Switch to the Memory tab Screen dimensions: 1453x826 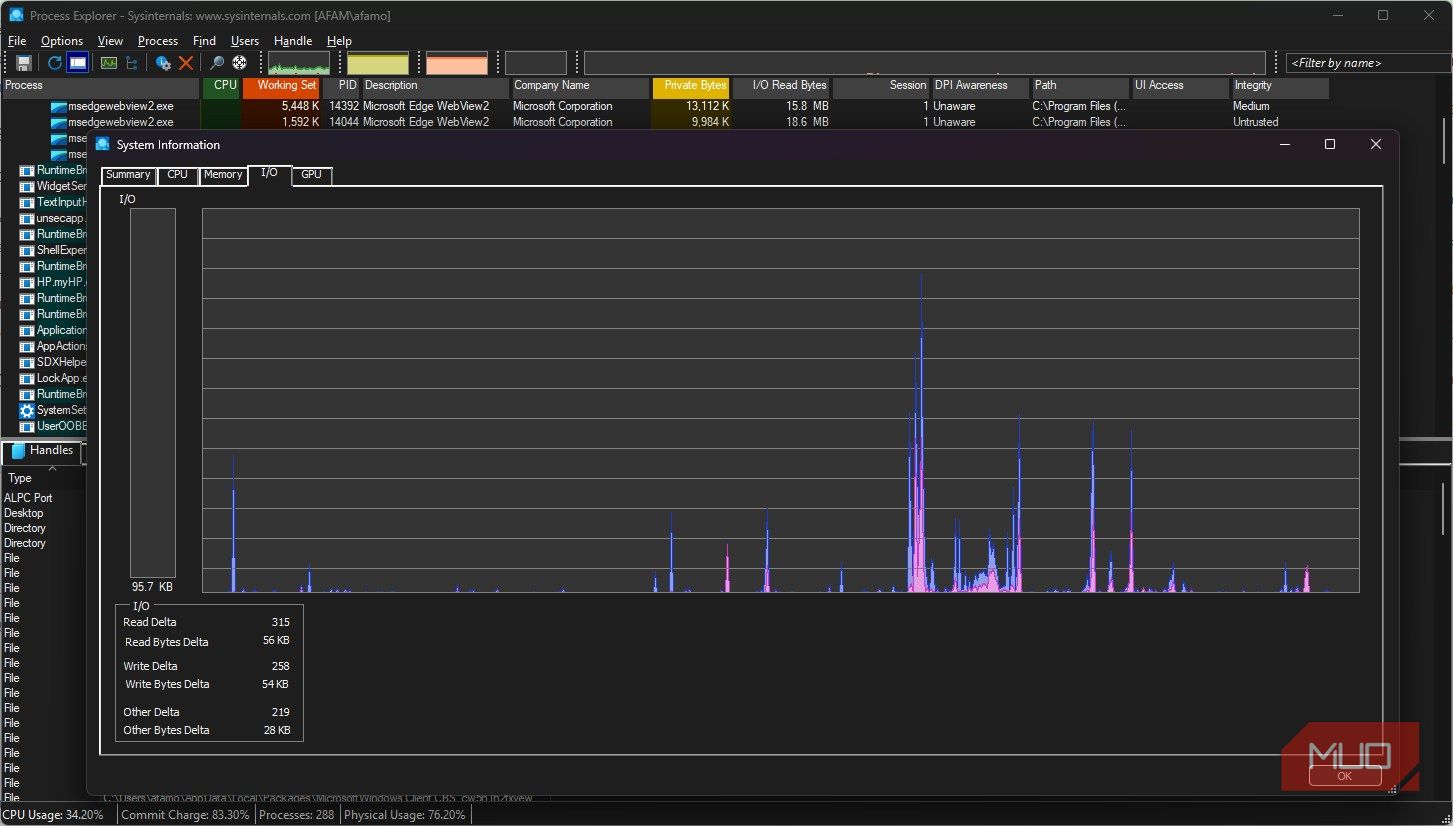(223, 175)
